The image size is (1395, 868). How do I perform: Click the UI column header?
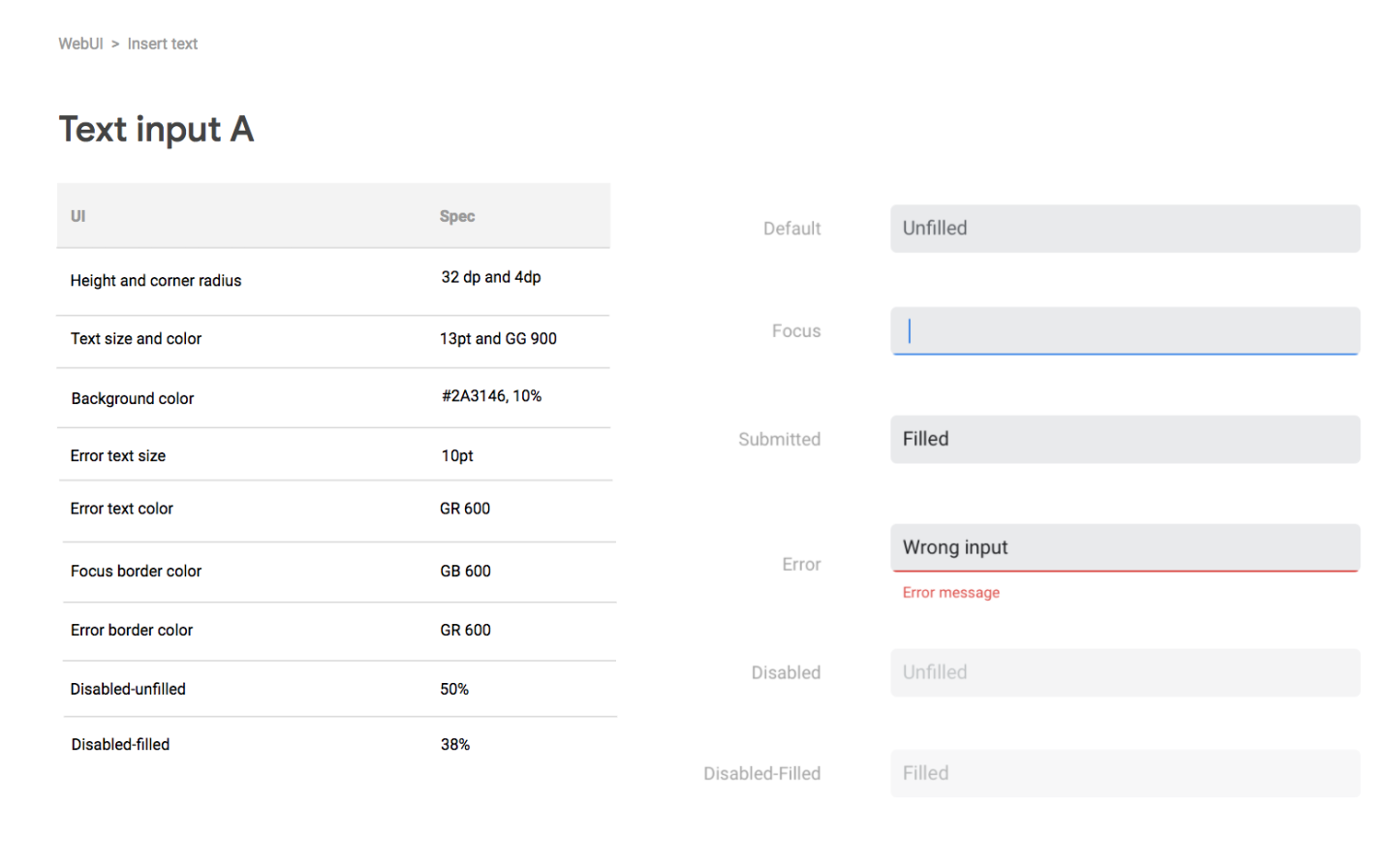coord(77,216)
